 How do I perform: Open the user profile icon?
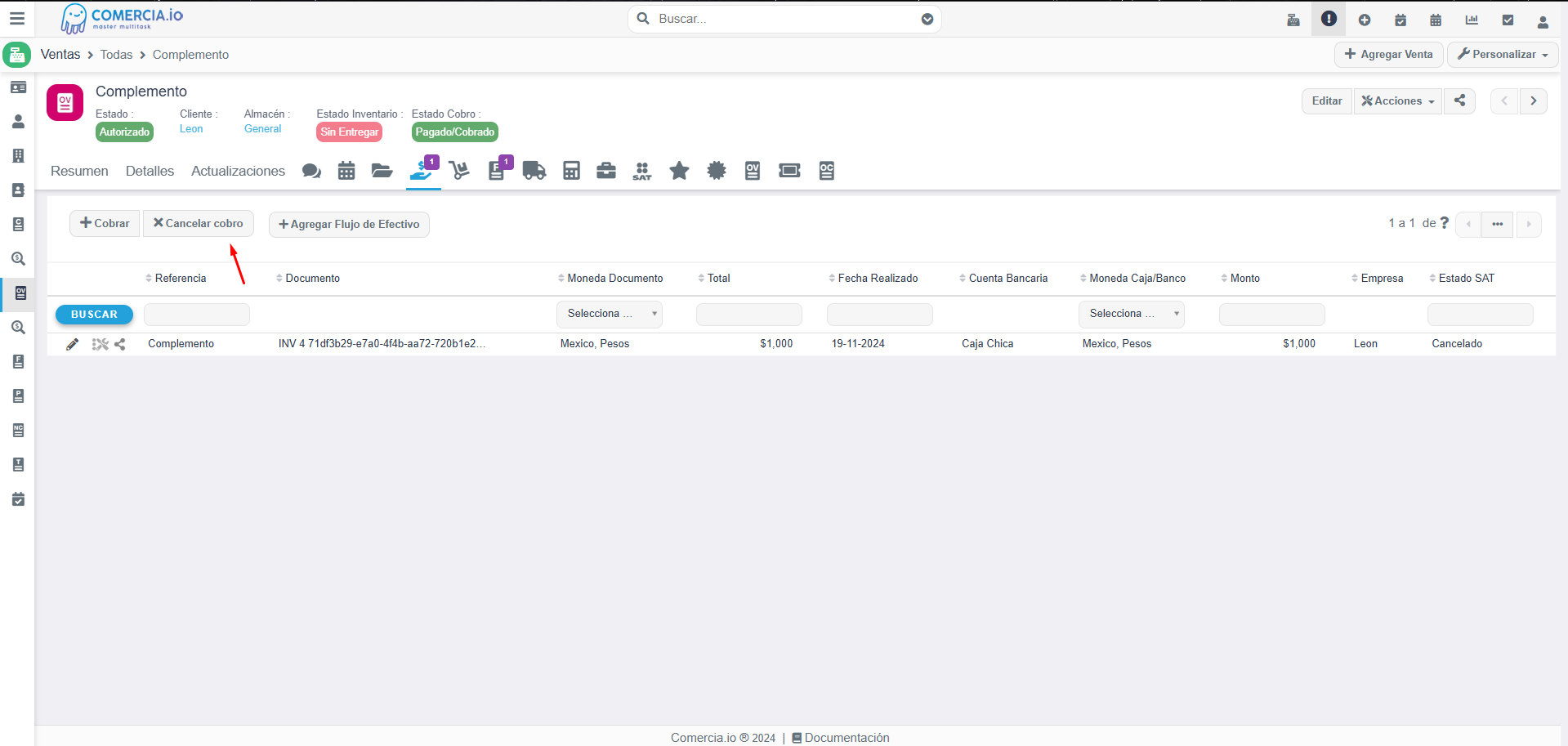(1543, 21)
